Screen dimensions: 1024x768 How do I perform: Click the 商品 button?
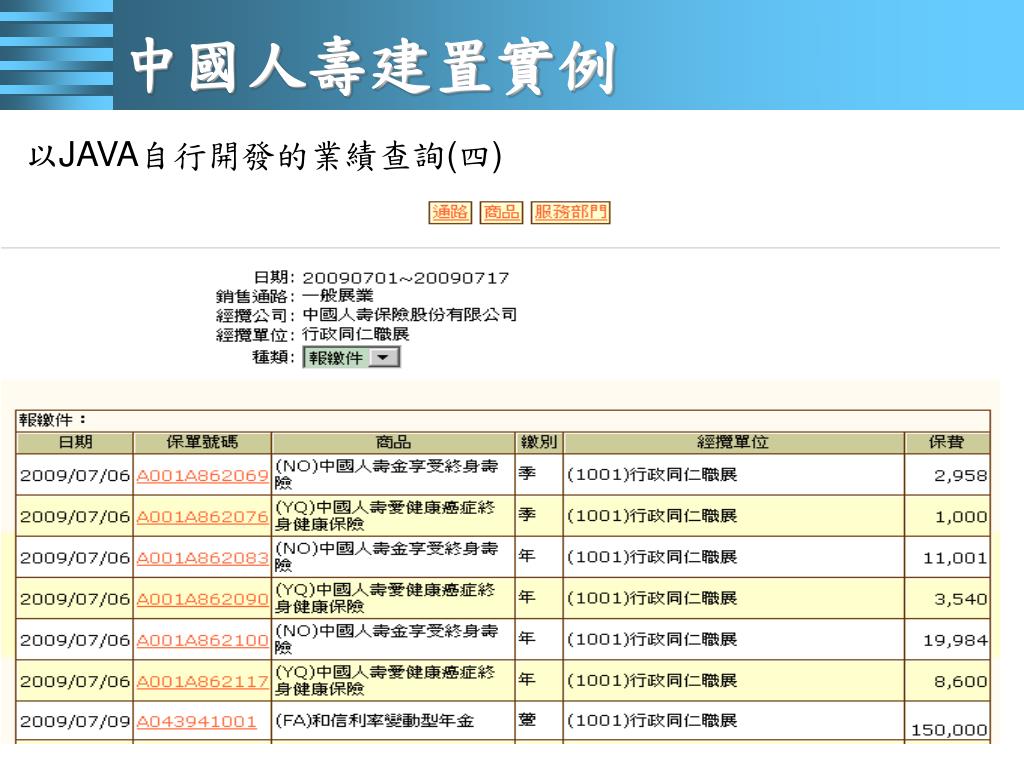click(x=502, y=212)
